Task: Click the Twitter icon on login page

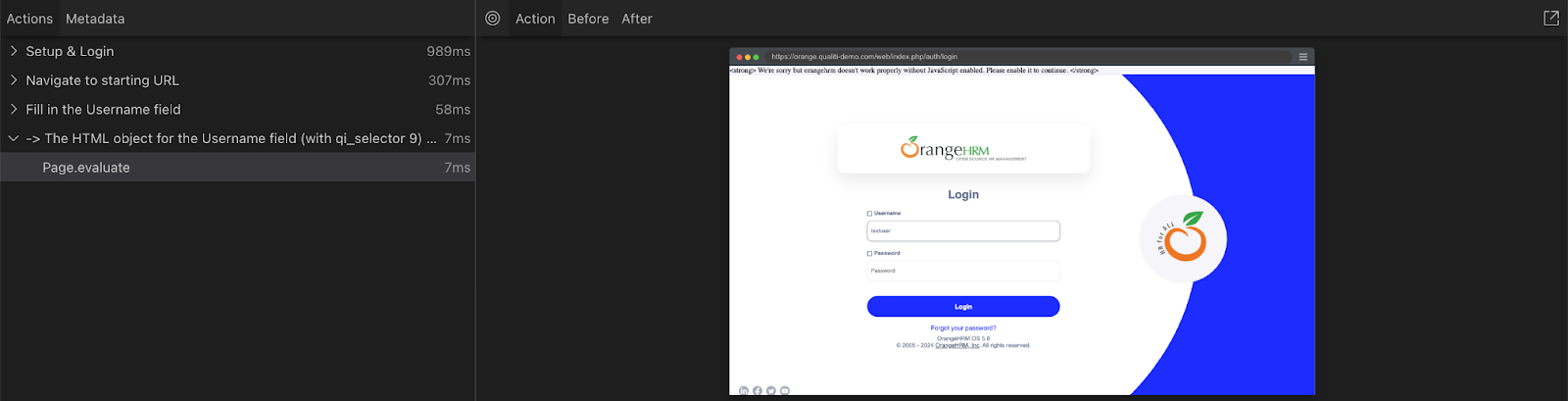Action: pyautogui.click(x=771, y=390)
